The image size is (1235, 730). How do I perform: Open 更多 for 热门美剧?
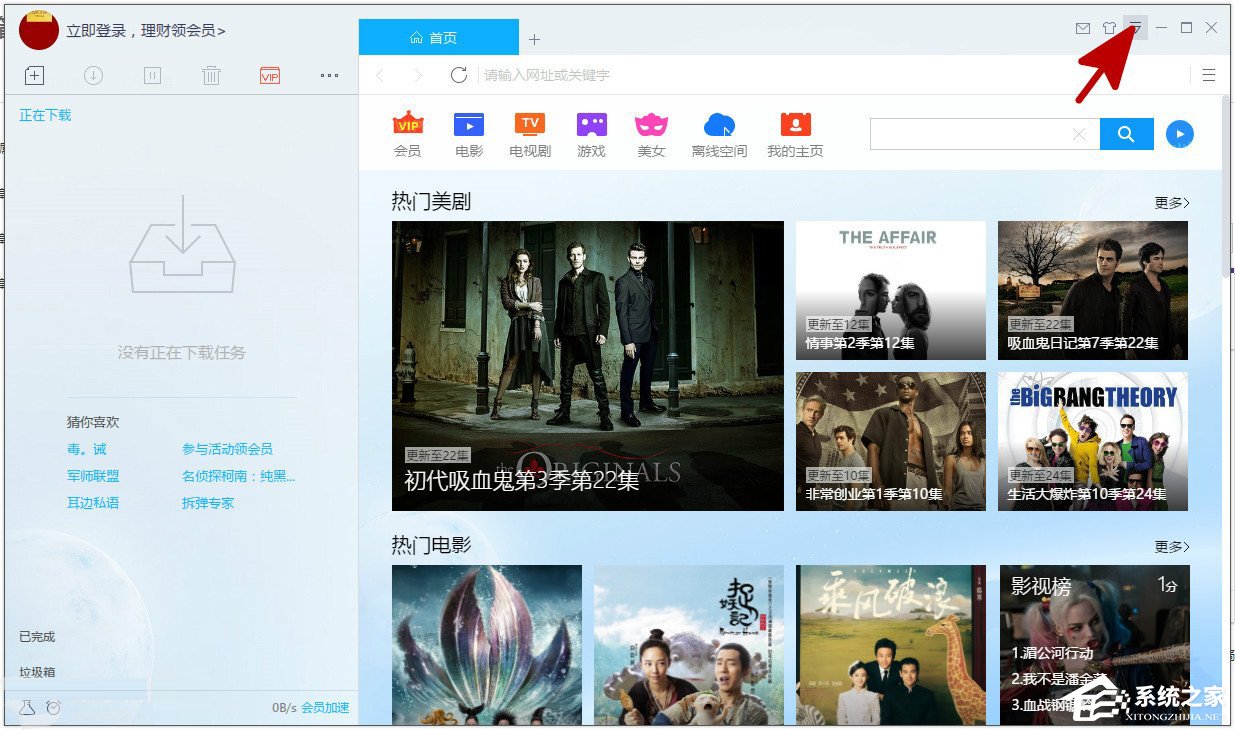[x=1170, y=202]
